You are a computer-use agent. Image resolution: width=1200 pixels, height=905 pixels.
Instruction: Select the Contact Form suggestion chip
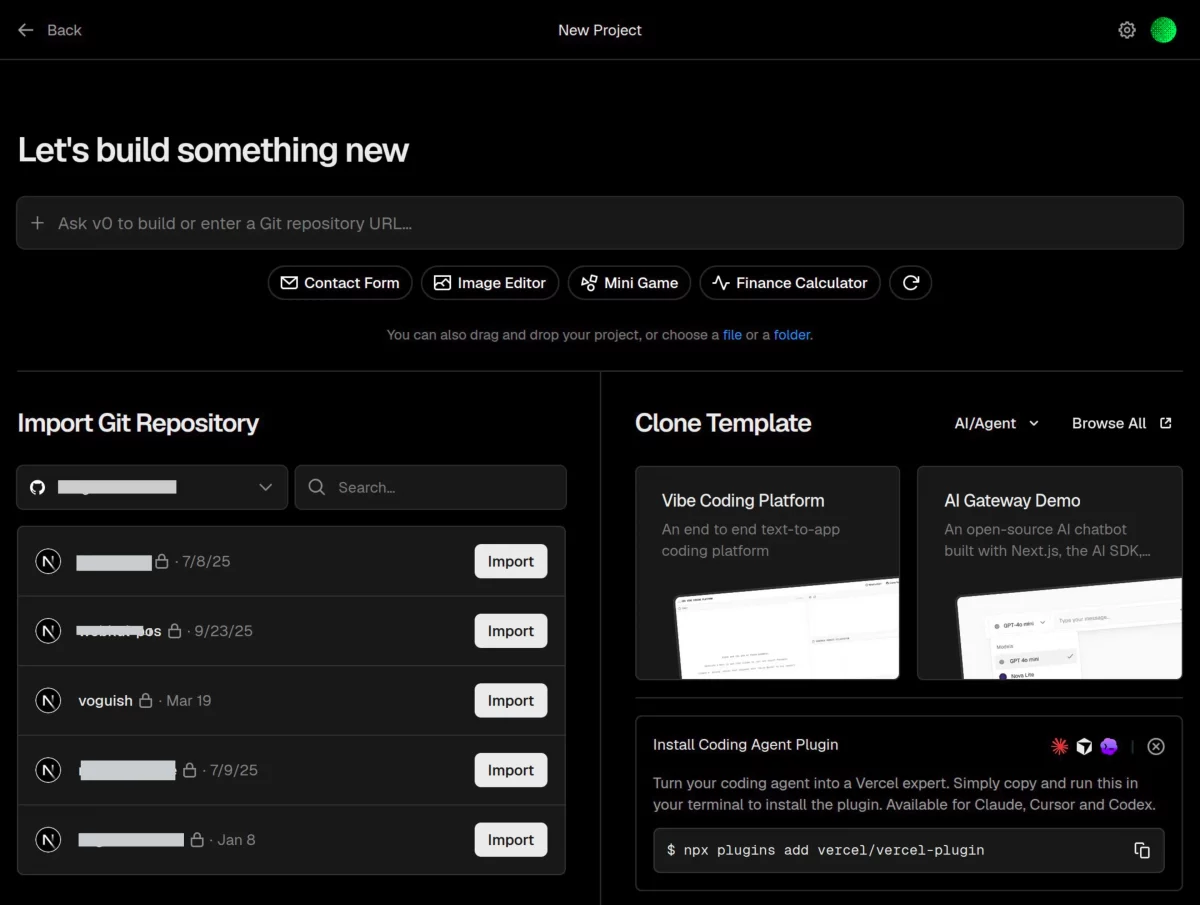click(x=340, y=283)
